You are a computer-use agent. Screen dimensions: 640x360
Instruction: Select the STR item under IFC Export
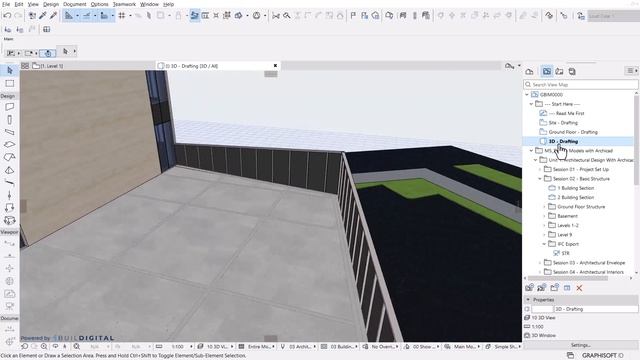click(565, 253)
